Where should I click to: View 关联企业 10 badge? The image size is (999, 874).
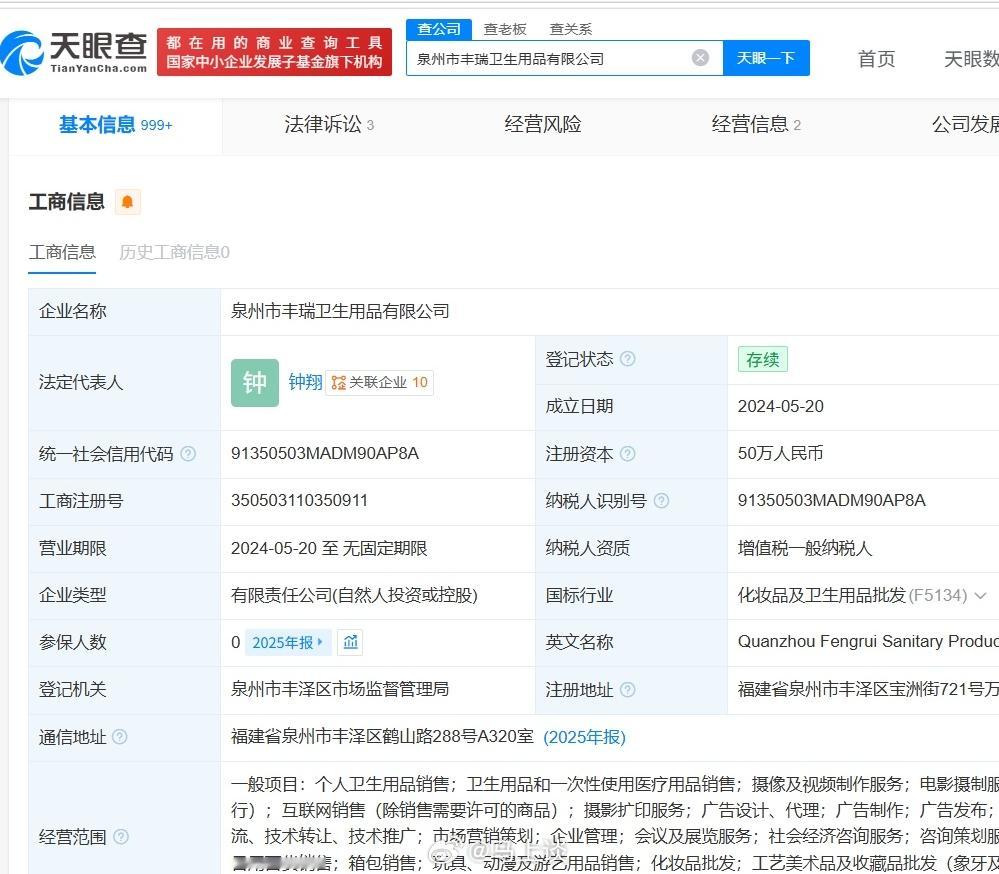380,382
